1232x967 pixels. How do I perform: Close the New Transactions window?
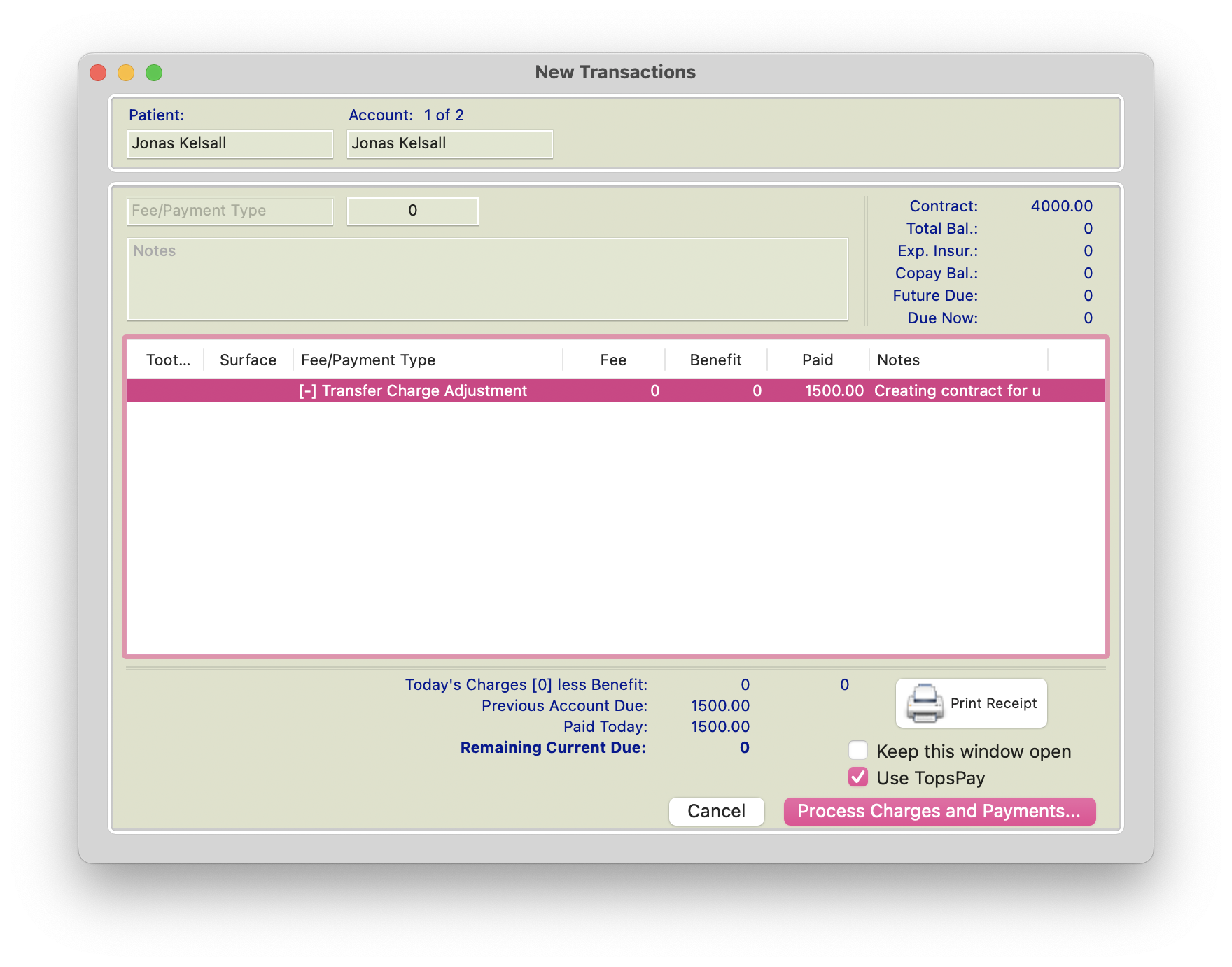point(98,72)
